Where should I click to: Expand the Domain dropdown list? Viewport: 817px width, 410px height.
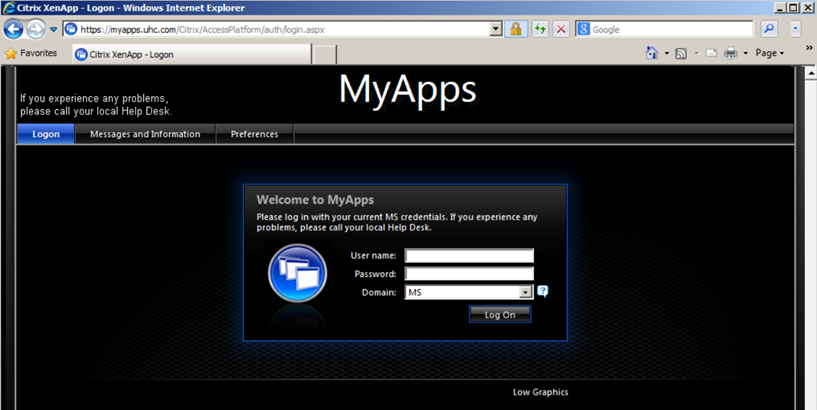(x=525, y=292)
